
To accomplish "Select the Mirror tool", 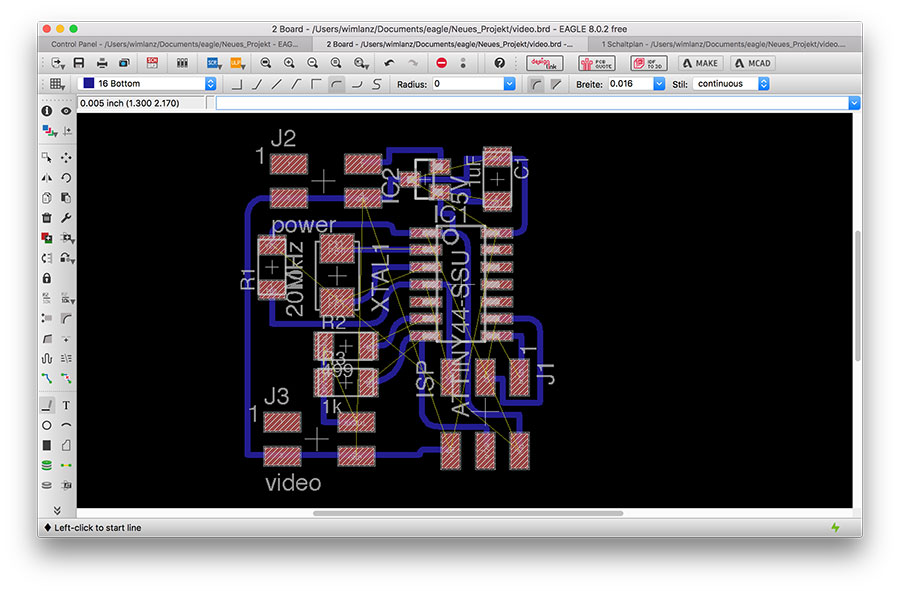I will [46, 177].
